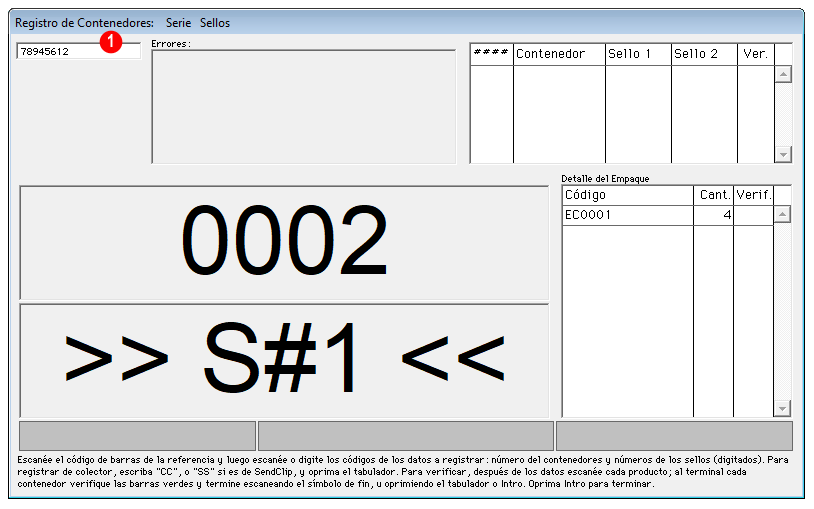
Task: Click the Detalle del Empaque scroll up arrow
Action: click(782, 214)
